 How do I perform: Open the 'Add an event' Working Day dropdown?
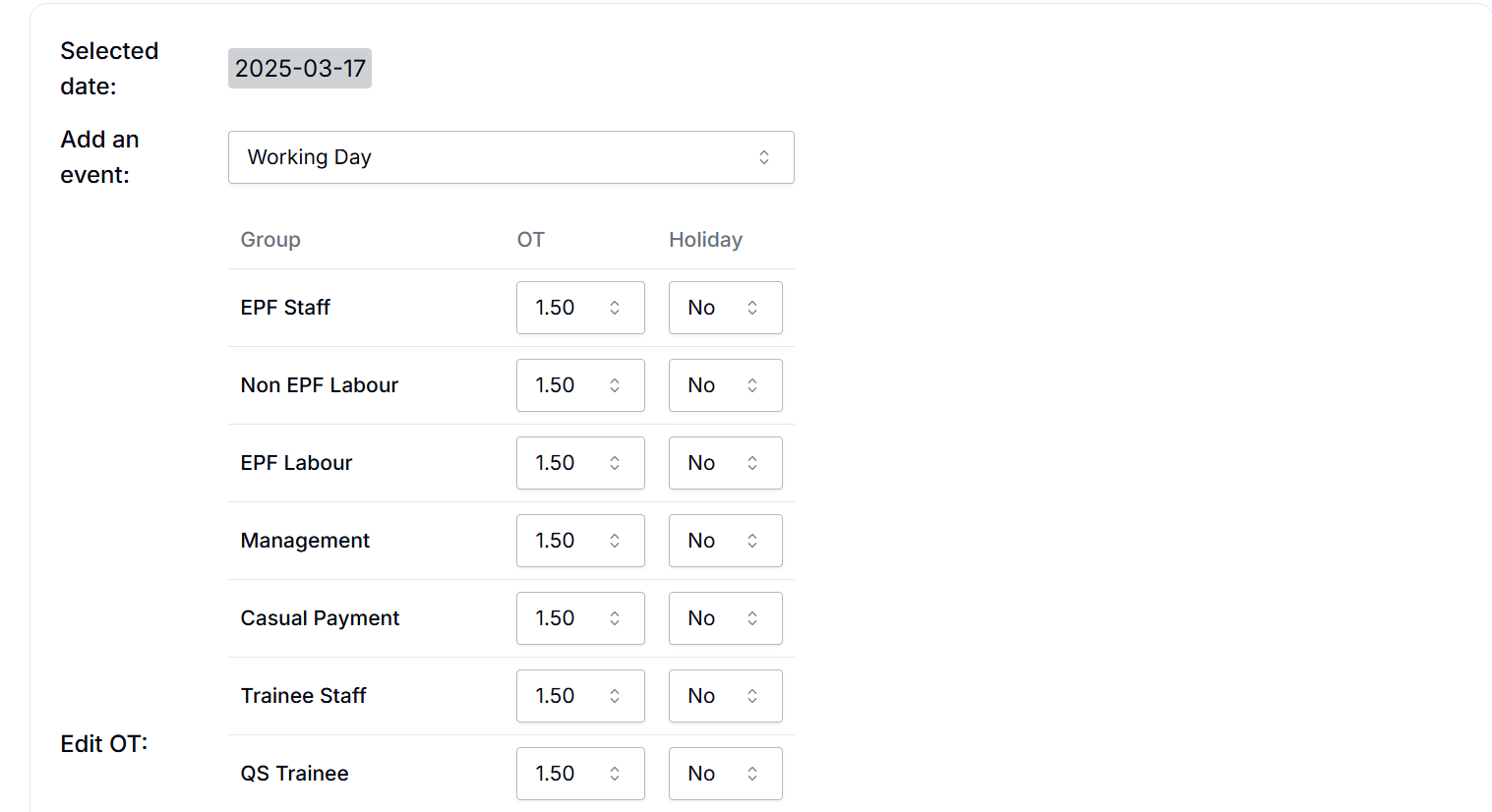tap(509, 157)
